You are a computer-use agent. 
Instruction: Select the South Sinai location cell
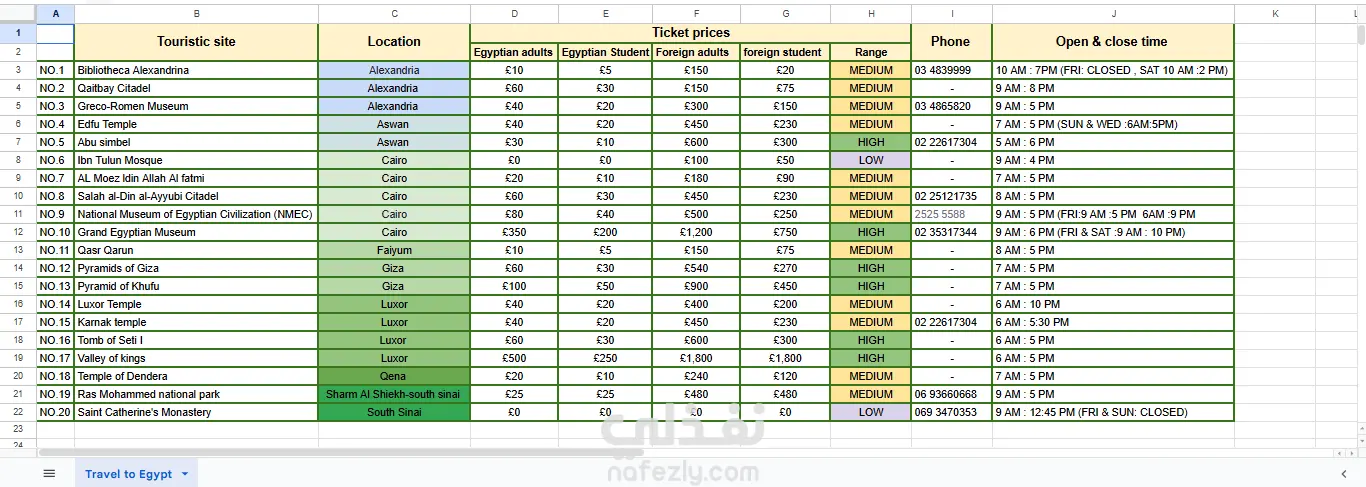pos(394,412)
